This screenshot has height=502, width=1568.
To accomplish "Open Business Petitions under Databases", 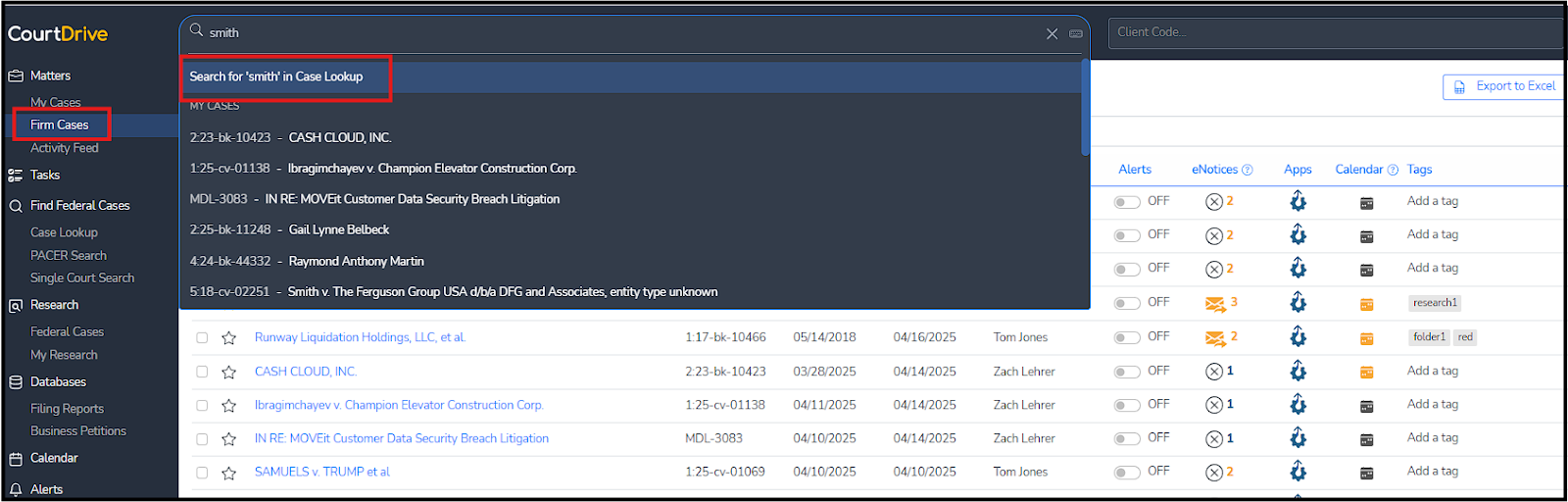I will [78, 431].
